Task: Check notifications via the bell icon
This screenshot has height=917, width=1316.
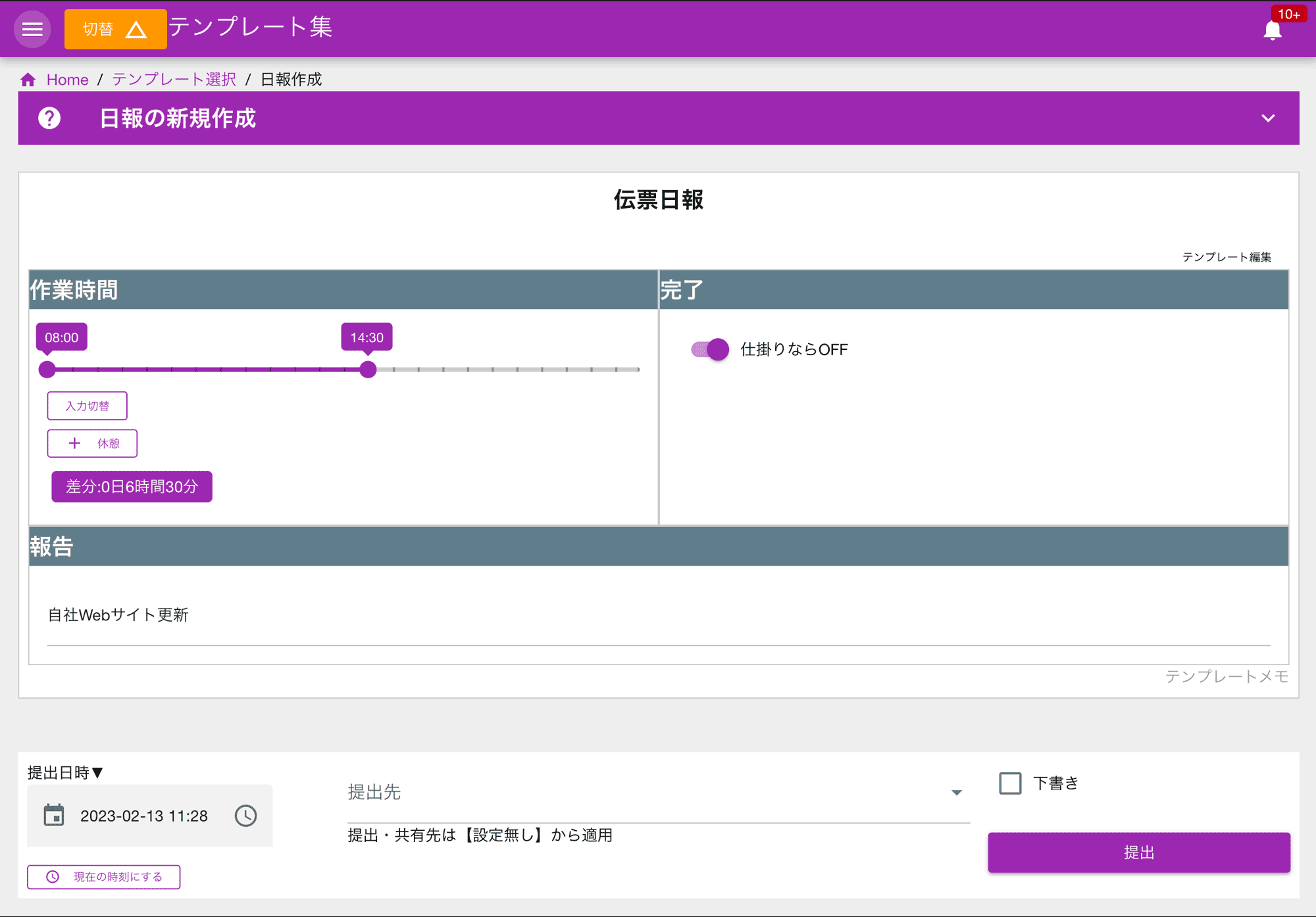Action: [1273, 29]
